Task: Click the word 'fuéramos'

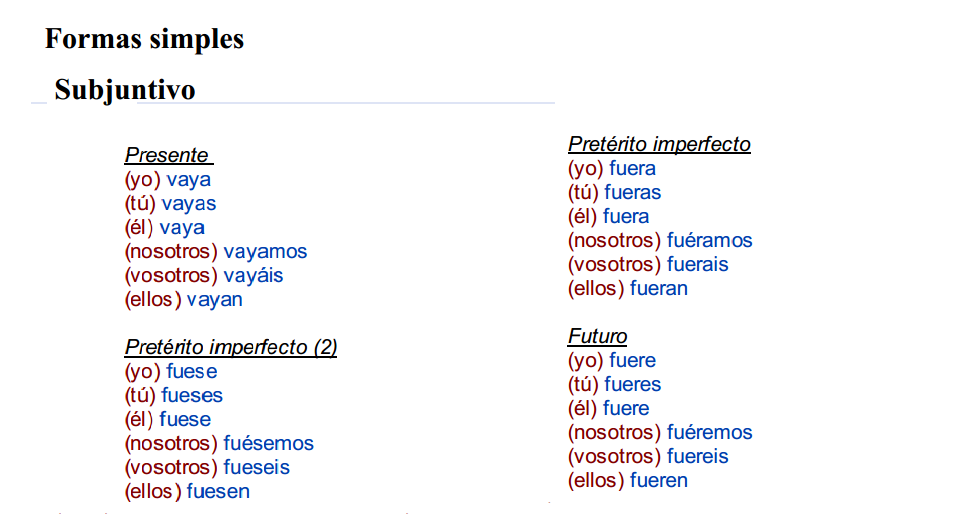Action: tap(710, 240)
